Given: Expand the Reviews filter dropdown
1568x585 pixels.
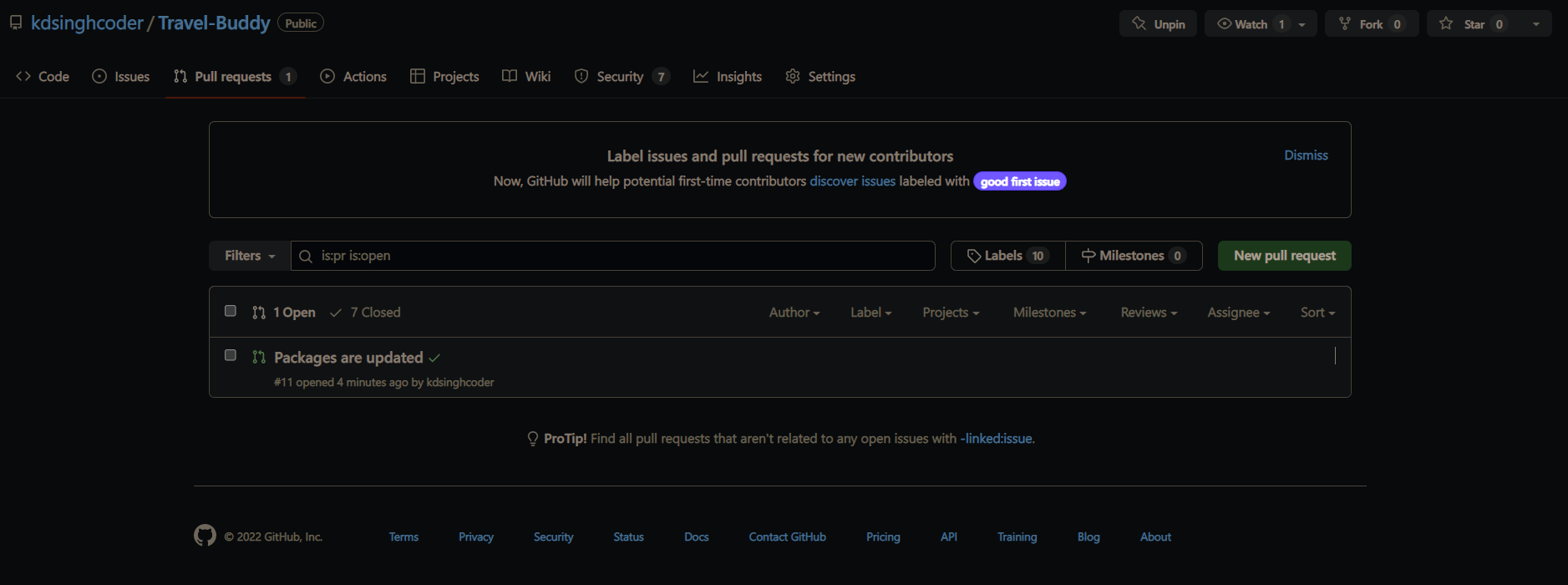Looking at the screenshot, I should point(1149,313).
